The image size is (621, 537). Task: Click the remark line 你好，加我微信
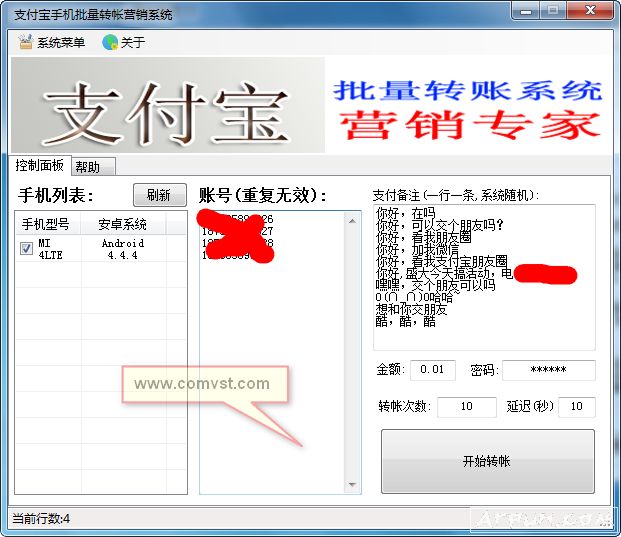point(417,249)
